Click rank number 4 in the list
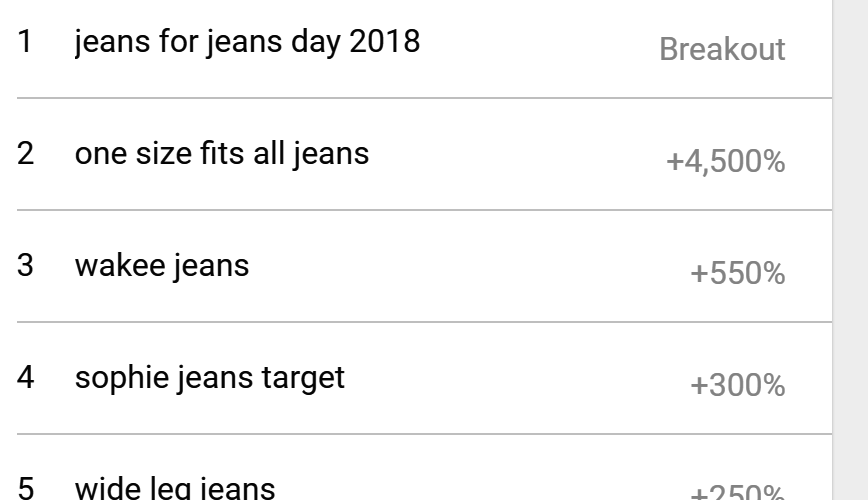The width and height of the screenshot is (868, 500). 29,379
